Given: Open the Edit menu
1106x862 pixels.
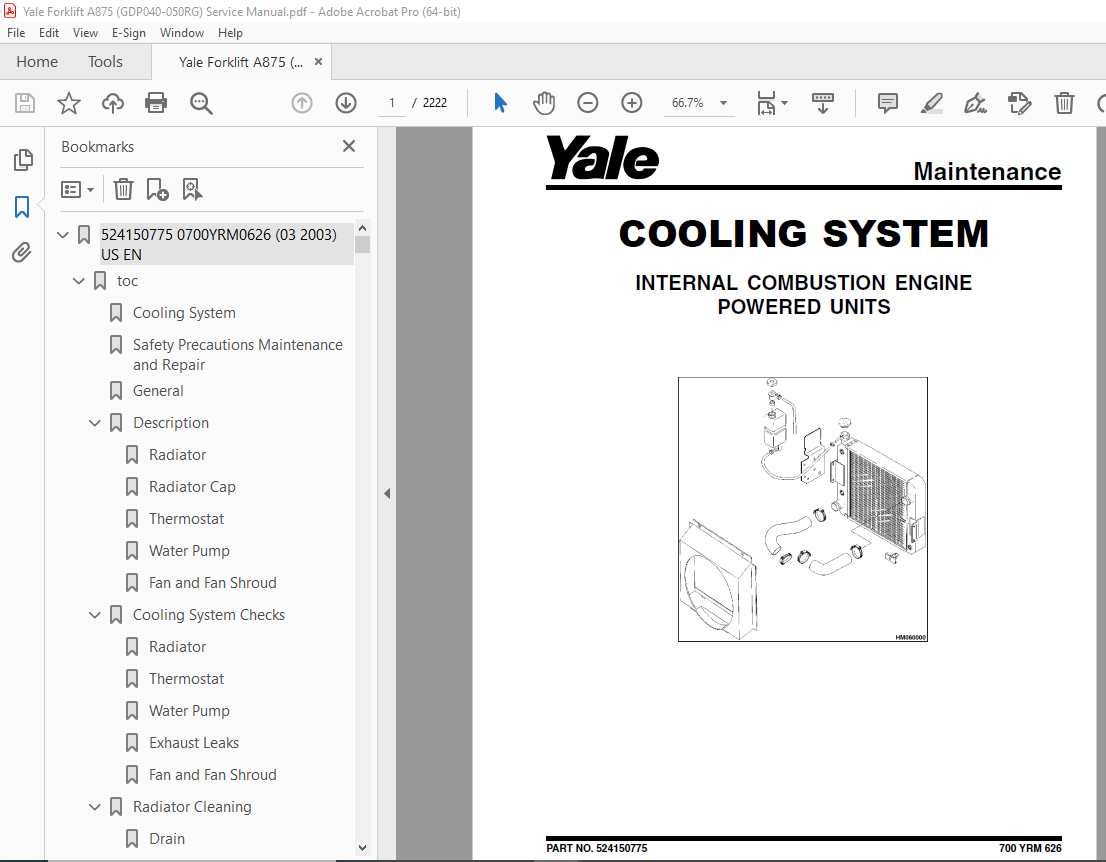Looking at the screenshot, I should coord(49,32).
